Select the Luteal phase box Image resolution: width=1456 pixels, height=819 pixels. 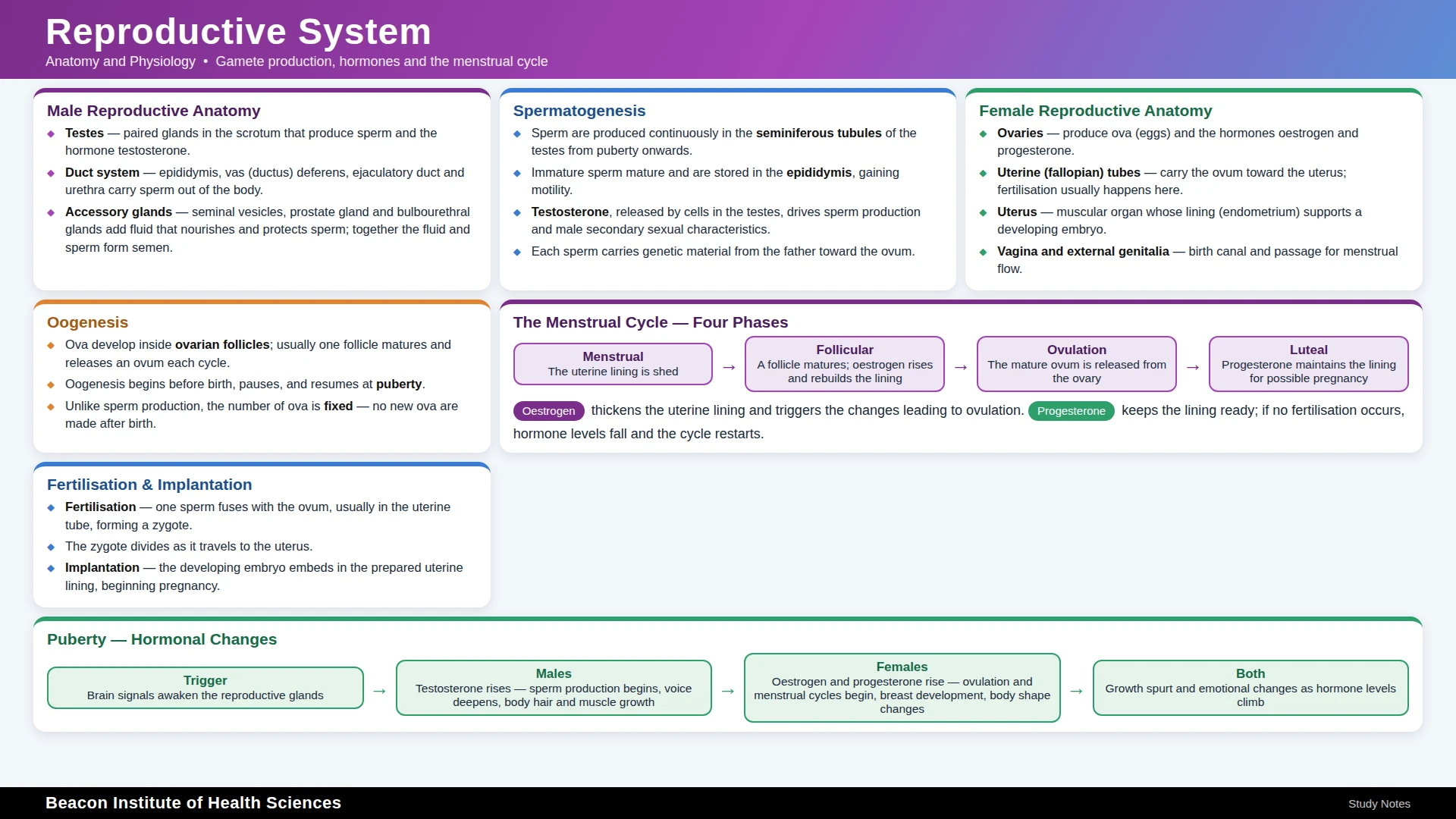1308,364
